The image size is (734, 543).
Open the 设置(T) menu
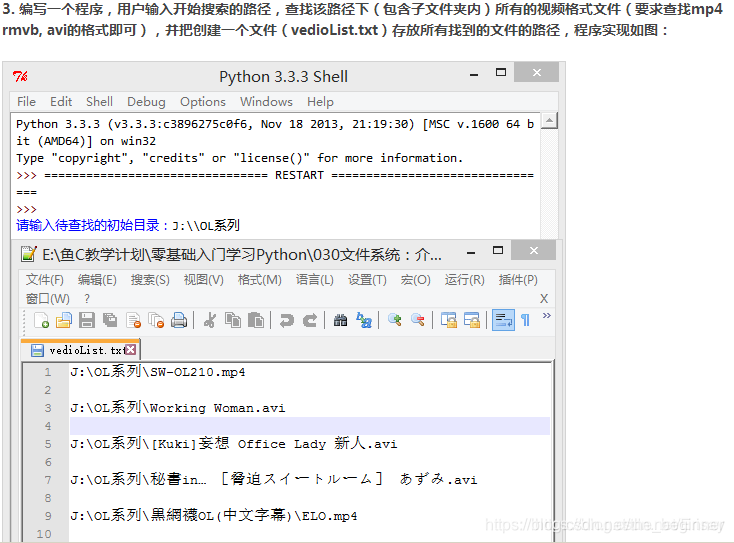point(367,280)
